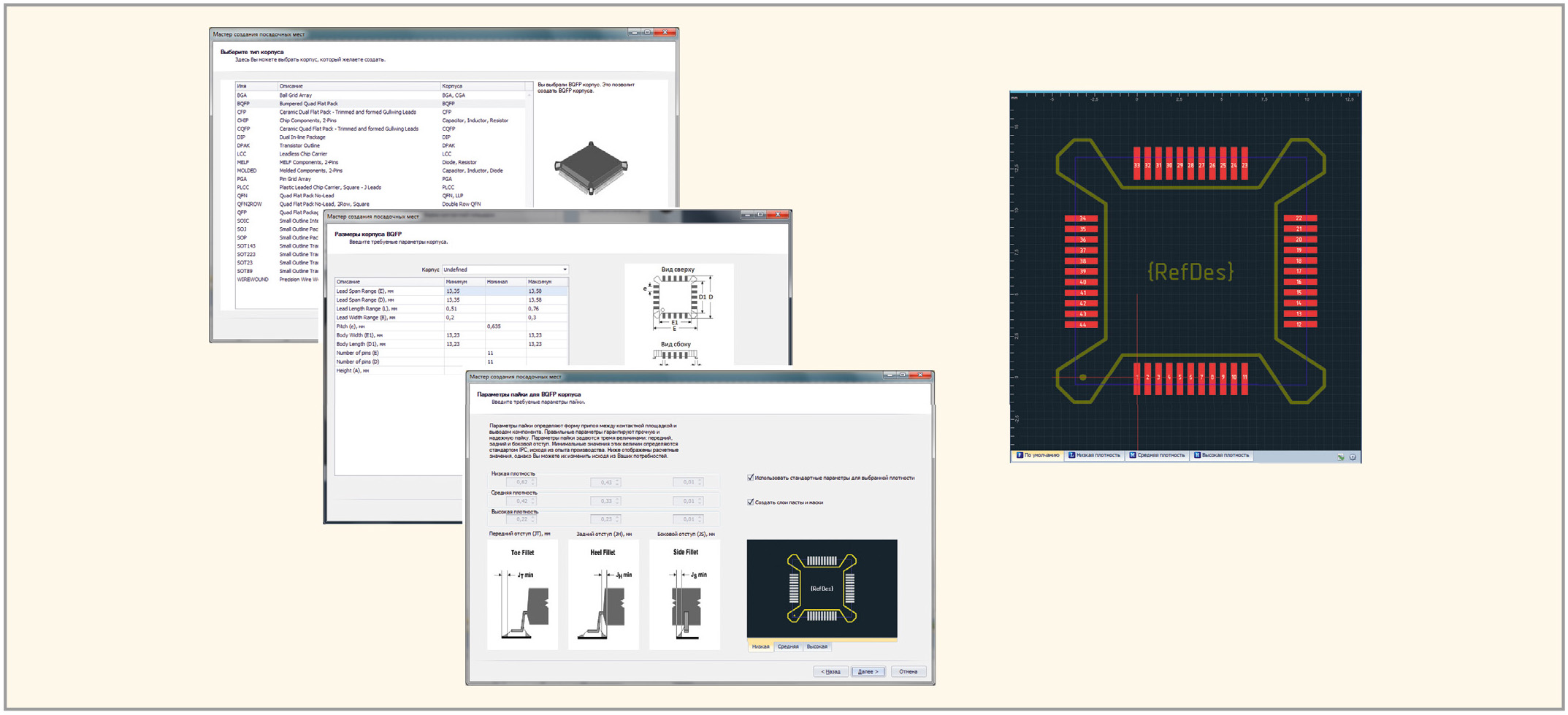Select the SOIC package row
Screen dimensions: 1568x715
point(278,221)
